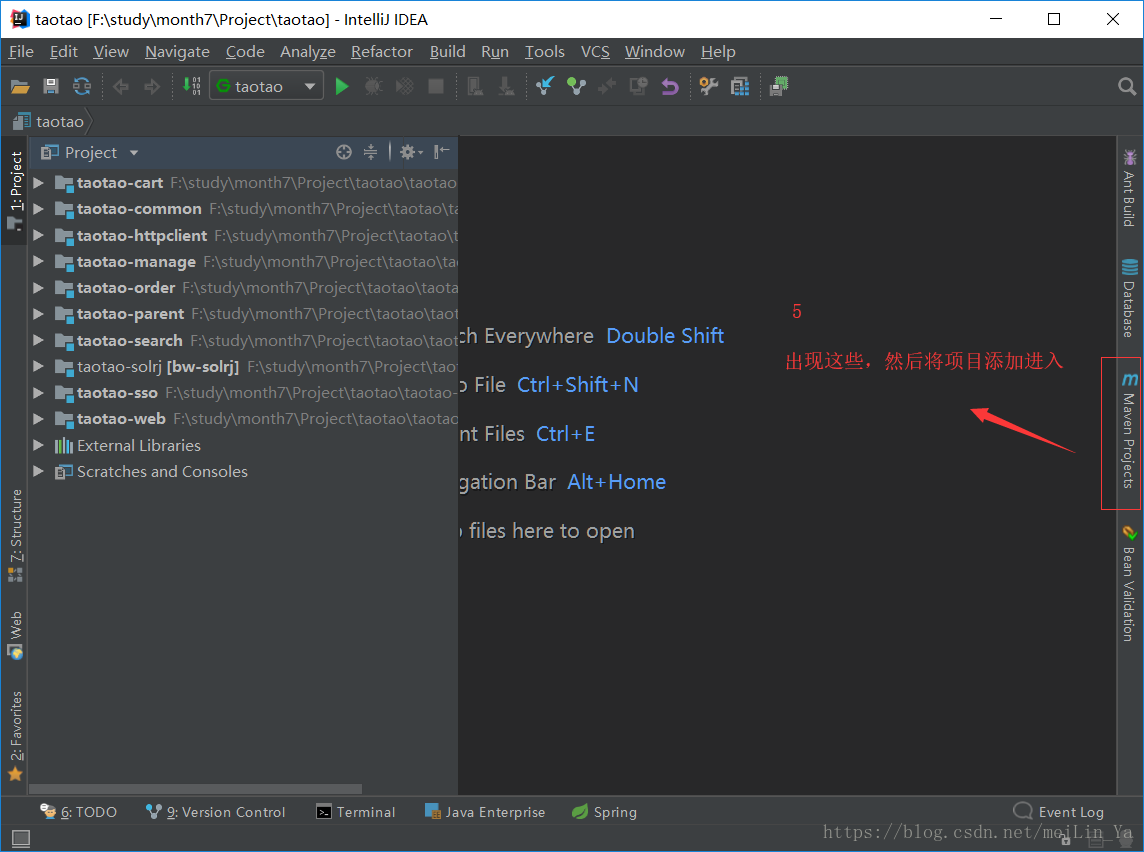Click the Revert undo arrow icon
This screenshot has height=852, width=1144.
tap(670, 87)
